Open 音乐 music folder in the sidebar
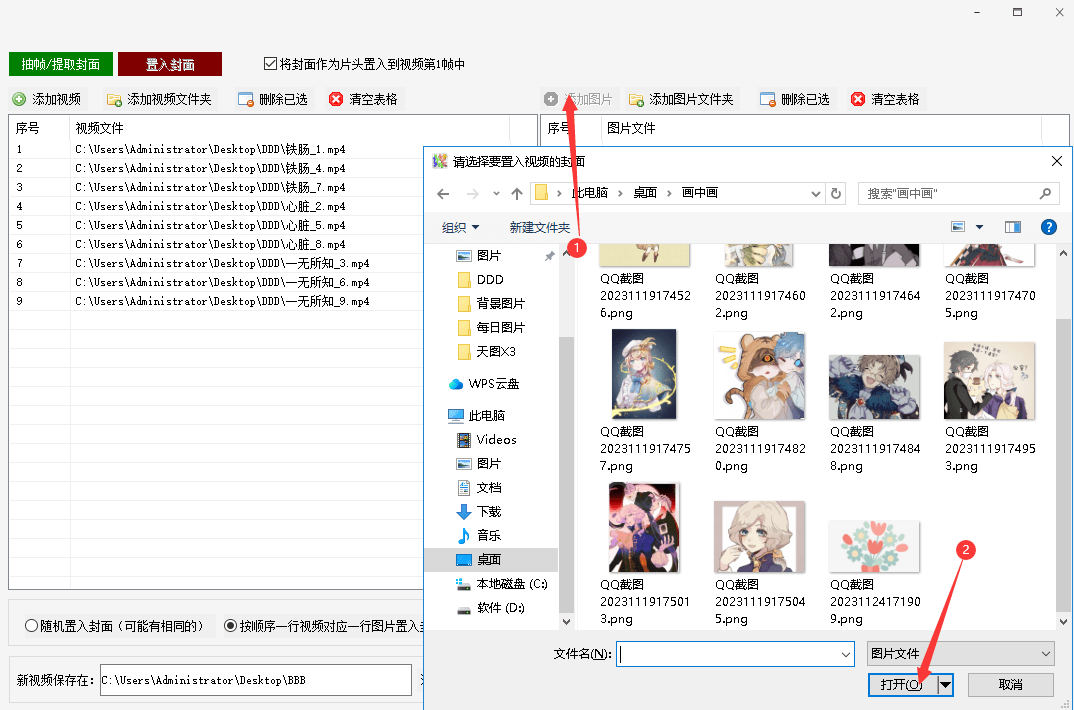Screen dimensions: 1074x710 479,535
